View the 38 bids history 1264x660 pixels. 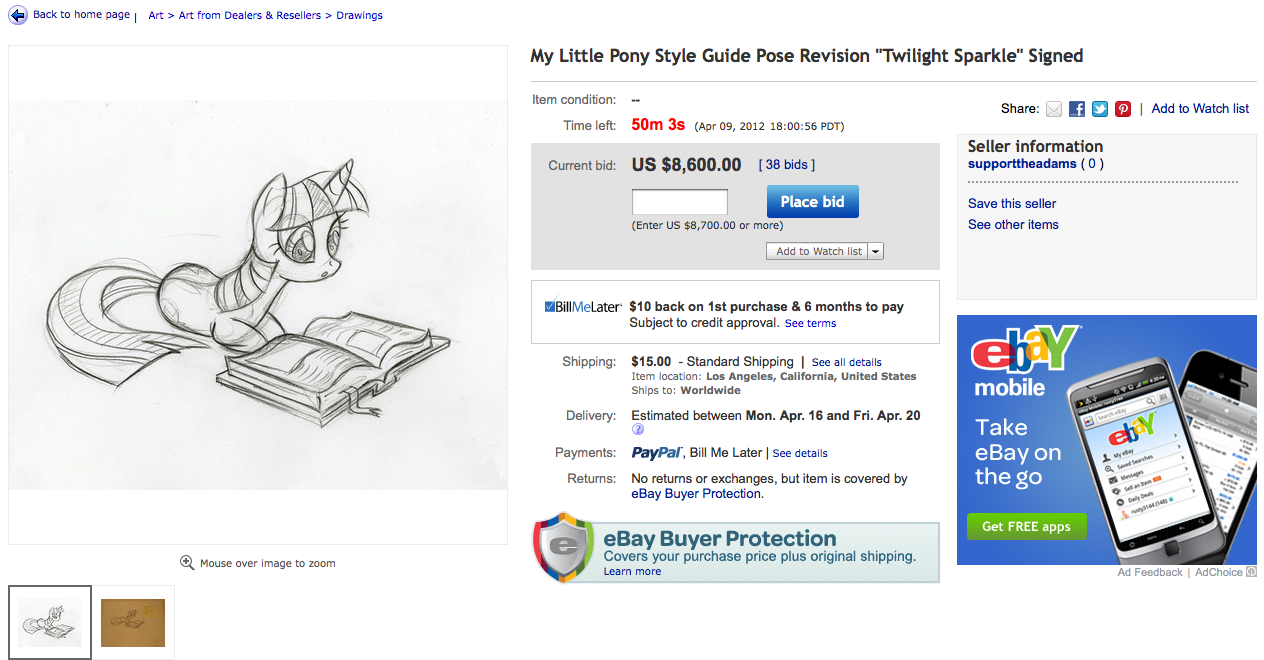click(787, 165)
